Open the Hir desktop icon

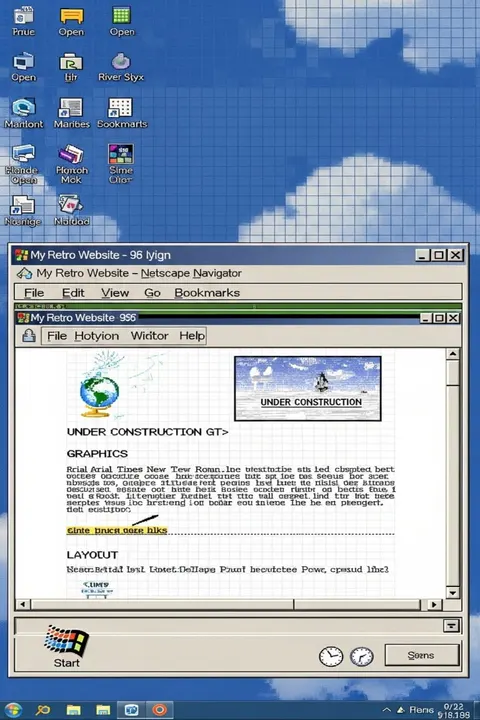click(71, 67)
